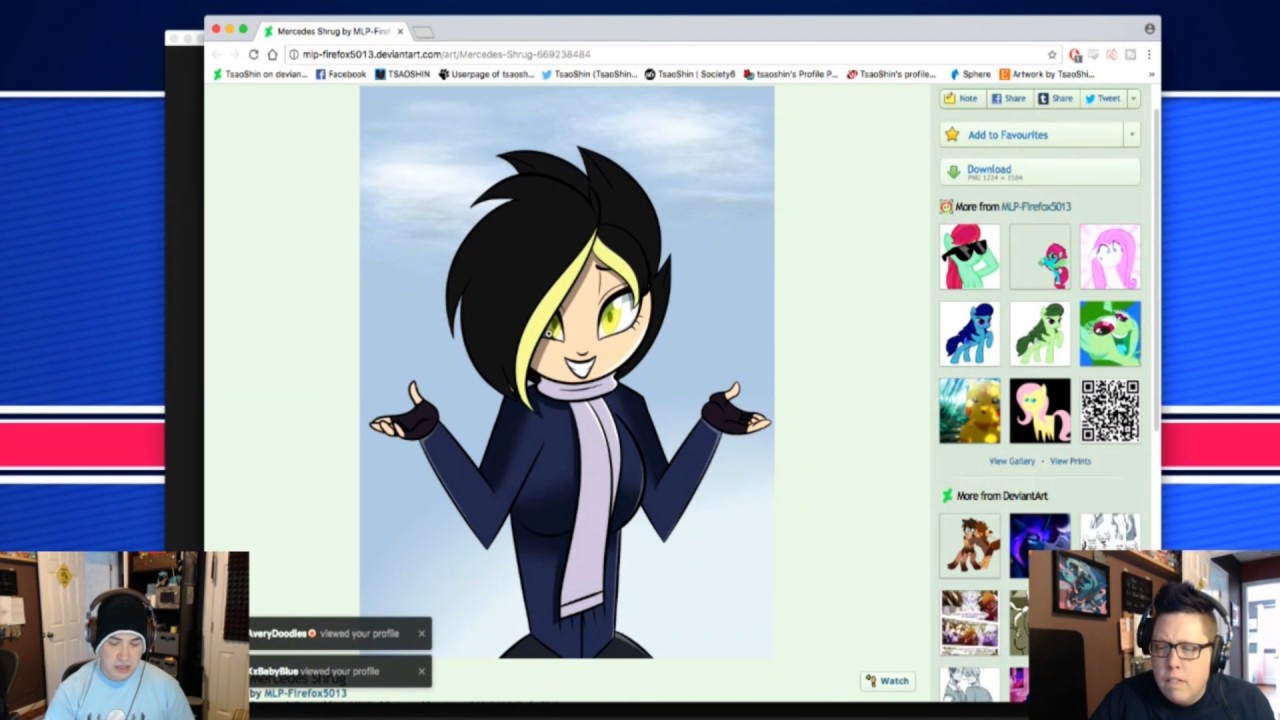Open the Chrome three-dot menu
This screenshot has width=1280, height=720.
[1149, 54]
